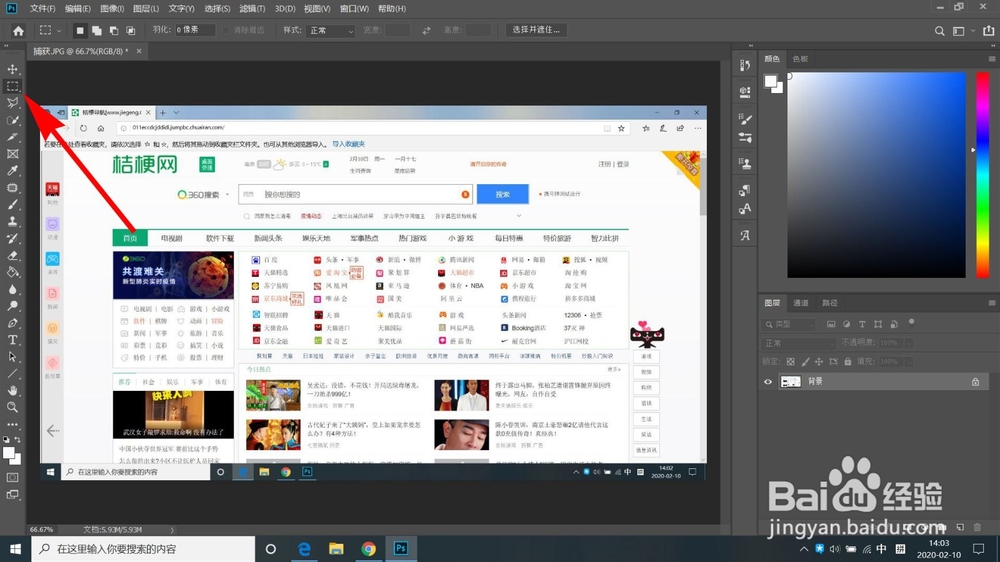The image size is (1000, 562).
Task: Select the Brush tool
Action: click(12, 205)
